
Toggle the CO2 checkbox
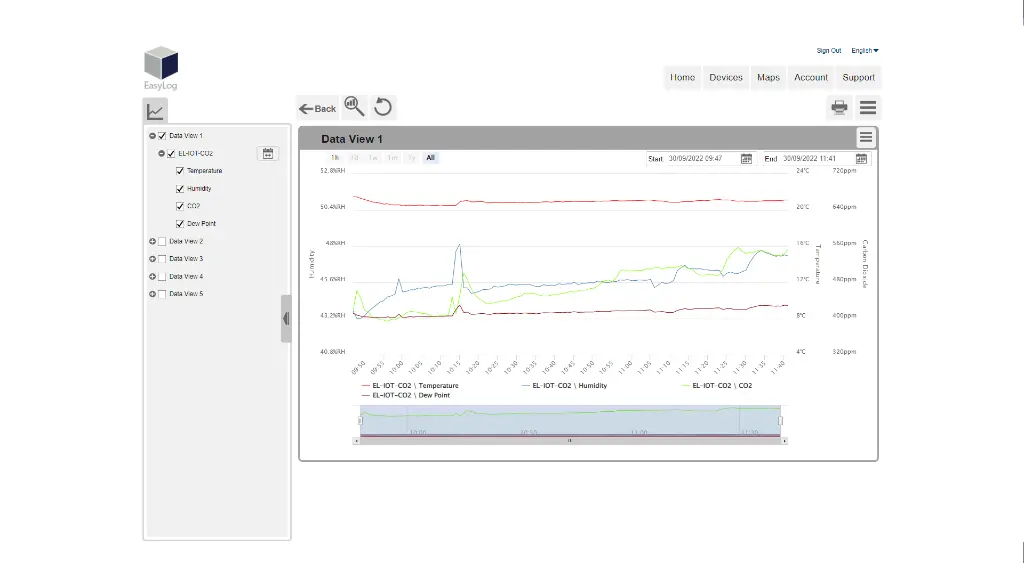[x=180, y=206]
